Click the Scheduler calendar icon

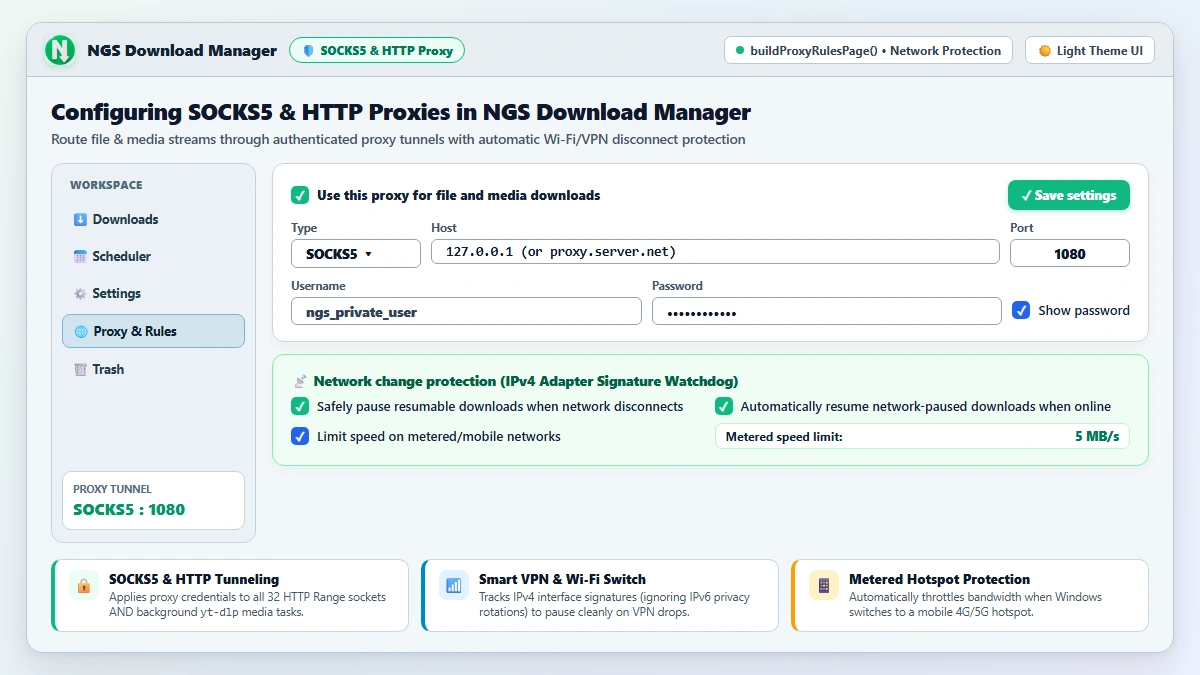tap(81, 256)
